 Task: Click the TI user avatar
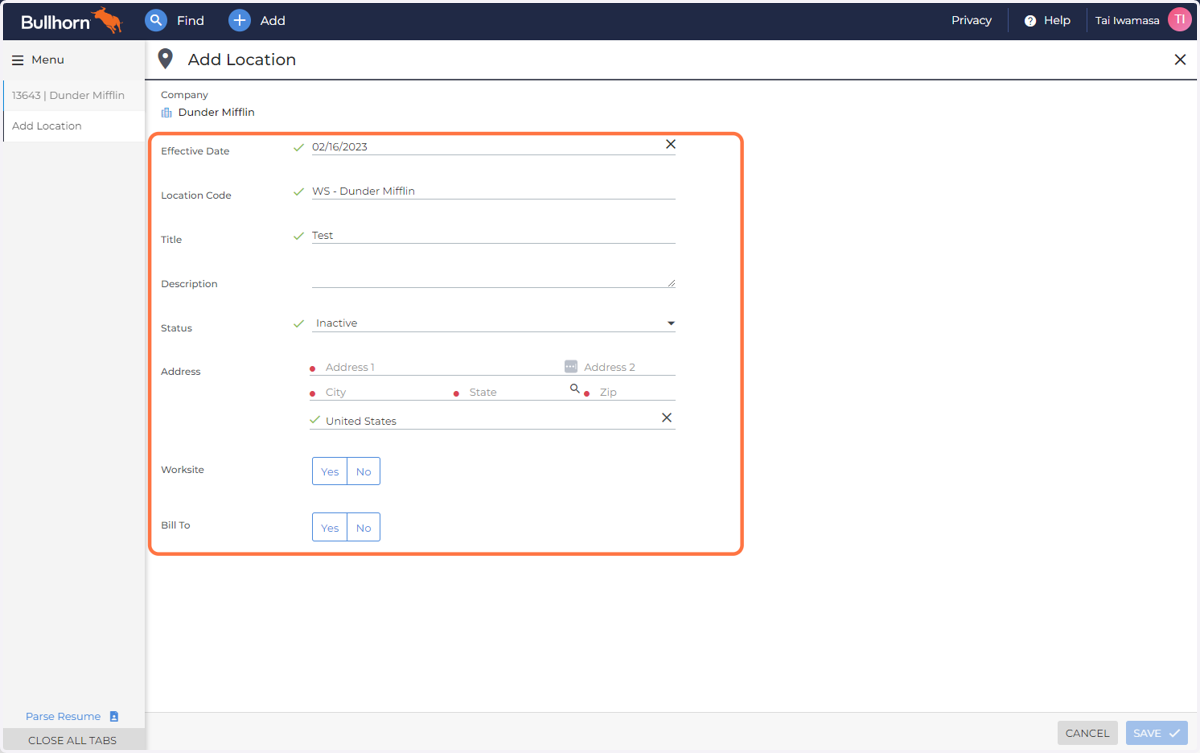click(1179, 20)
